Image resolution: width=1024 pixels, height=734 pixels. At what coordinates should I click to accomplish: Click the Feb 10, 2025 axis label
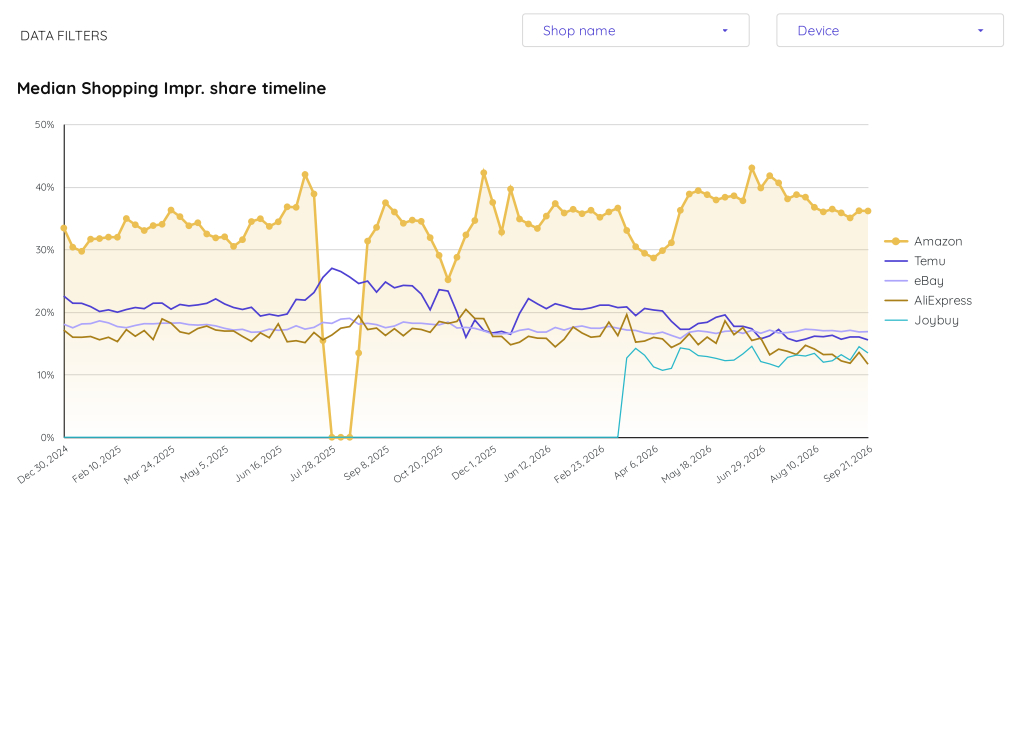click(97, 464)
